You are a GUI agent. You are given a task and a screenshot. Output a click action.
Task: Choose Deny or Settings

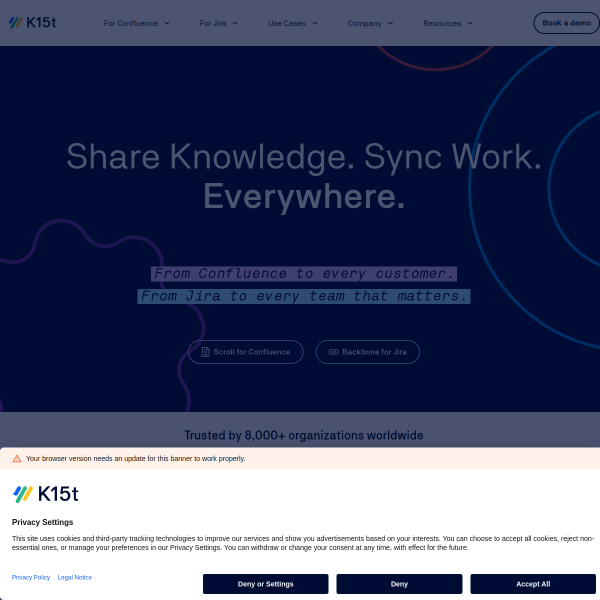tap(266, 584)
